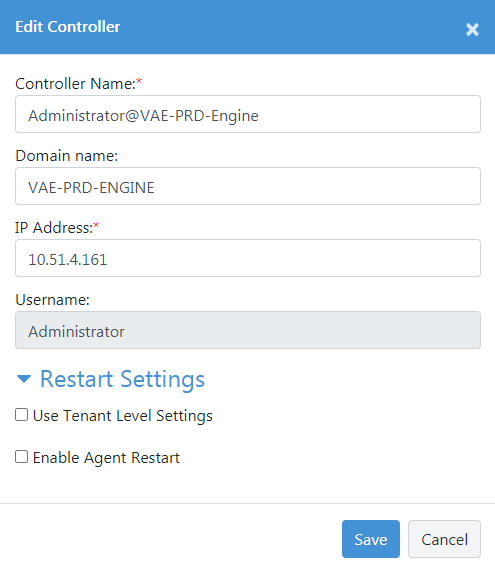Click the Restart Settings heading text
Screen dimensions: 495x572
122,379
